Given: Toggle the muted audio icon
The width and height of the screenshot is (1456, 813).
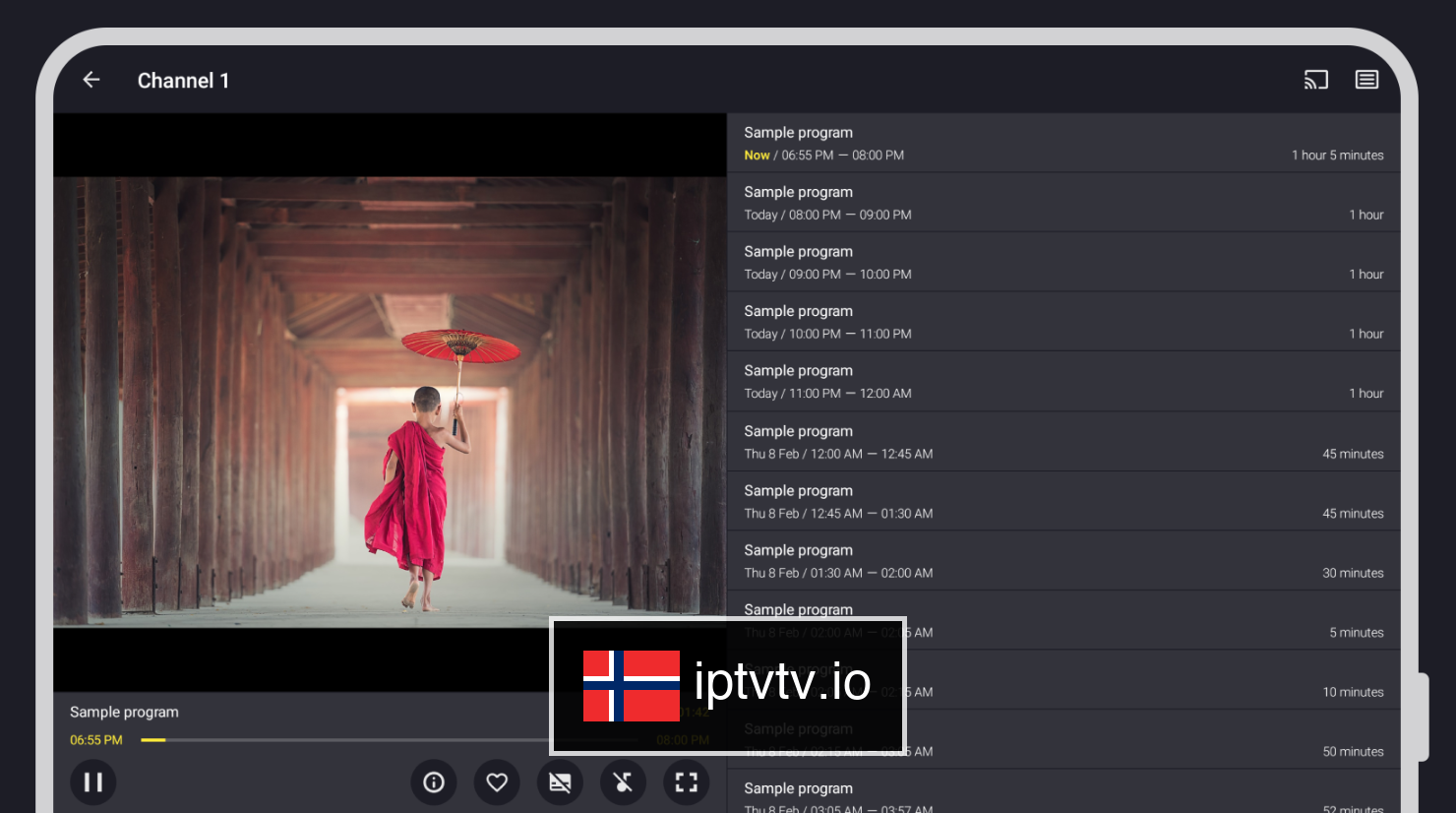Looking at the screenshot, I should pos(623,782).
